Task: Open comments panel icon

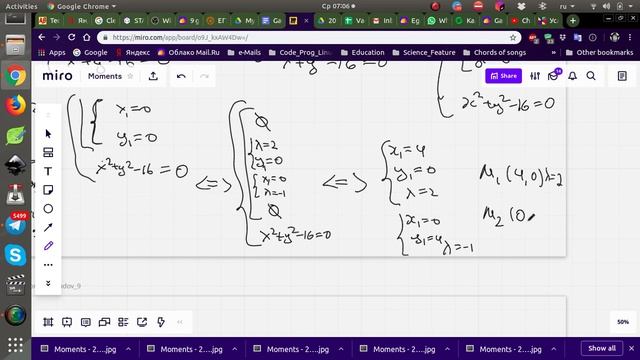Action: [86, 322]
